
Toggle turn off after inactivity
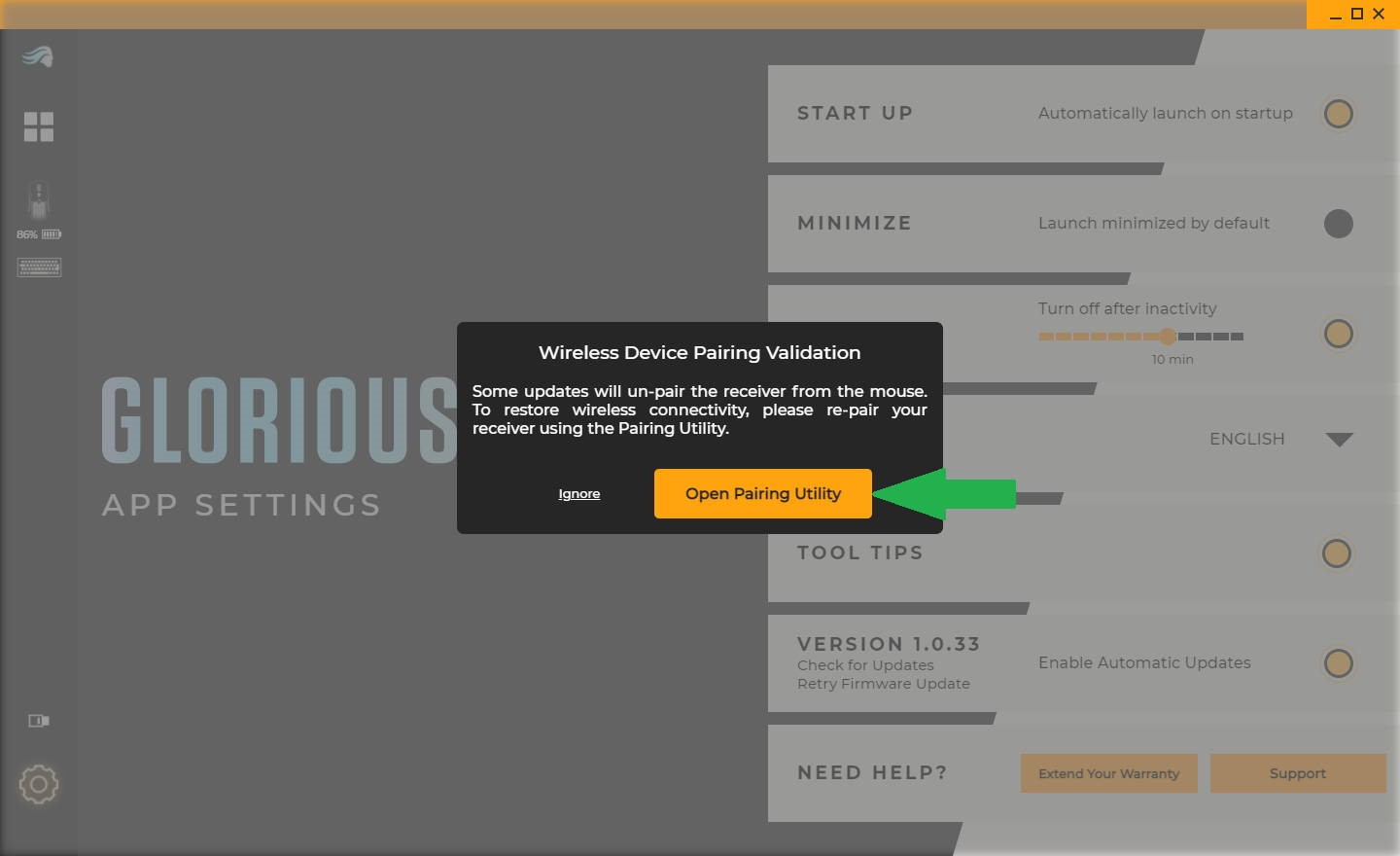pyautogui.click(x=1339, y=334)
